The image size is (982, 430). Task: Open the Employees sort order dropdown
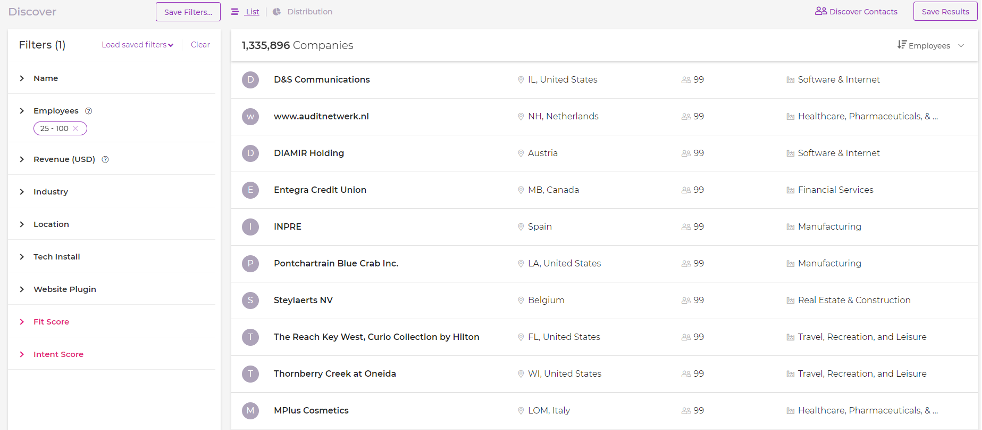(931, 46)
